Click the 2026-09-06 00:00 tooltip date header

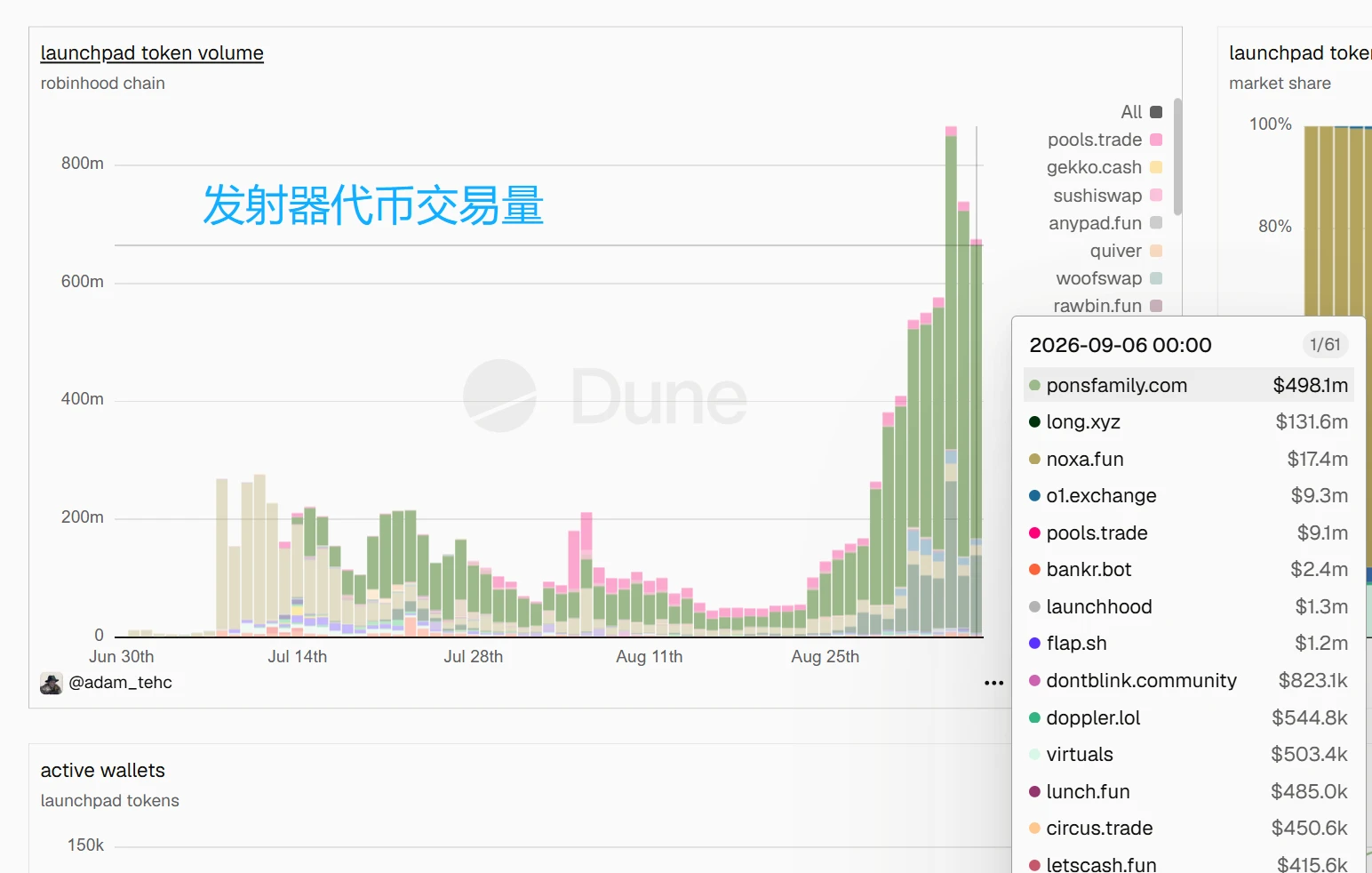(1121, 345)
